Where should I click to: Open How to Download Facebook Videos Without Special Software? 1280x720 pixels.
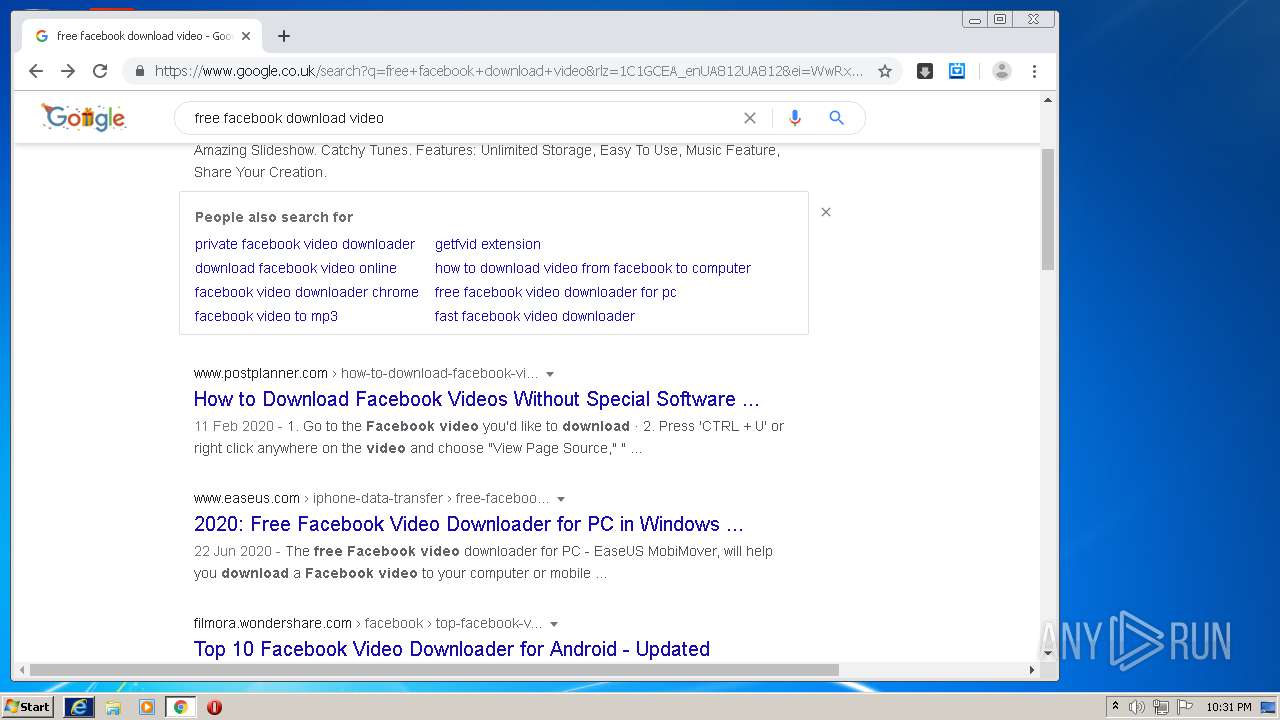coord(477,399)
